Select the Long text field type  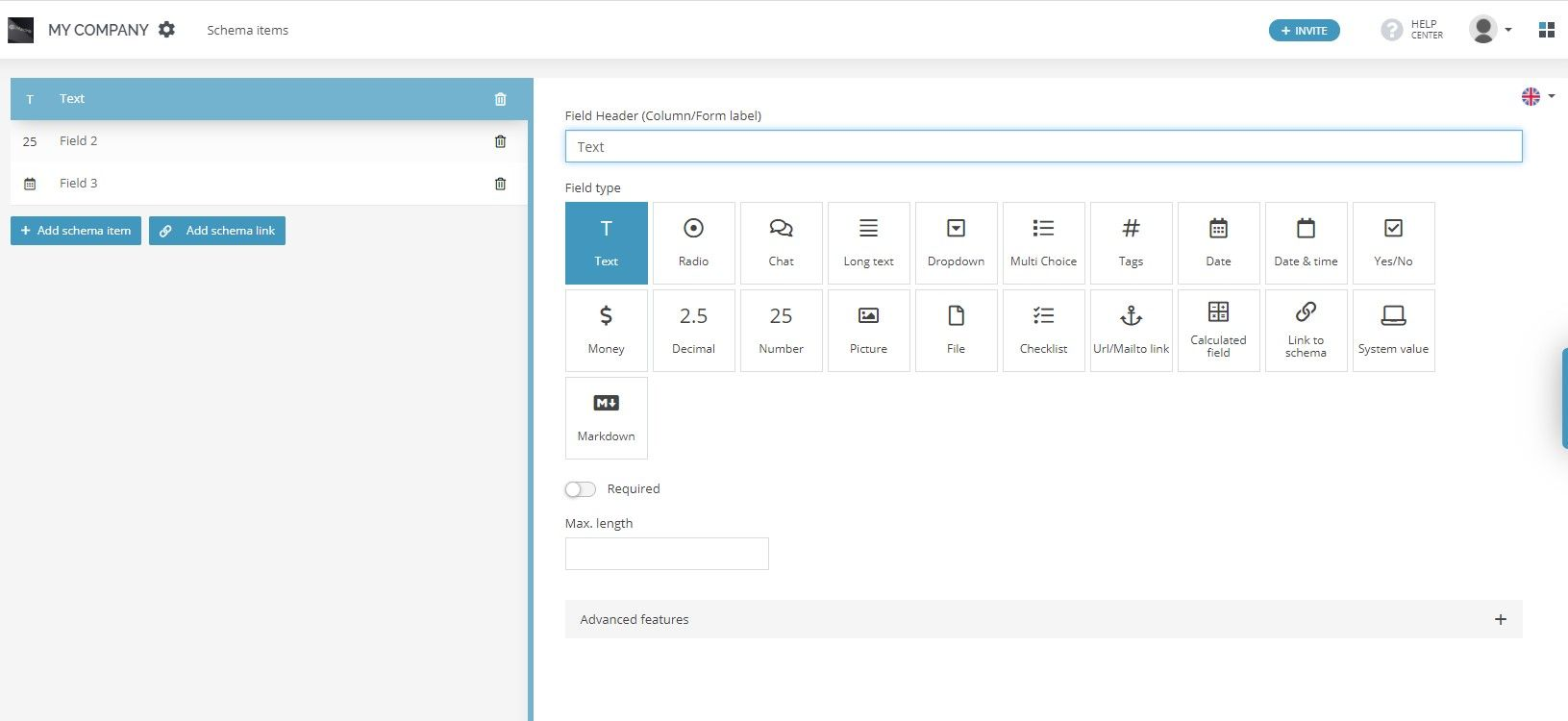[x=868, y=243]
